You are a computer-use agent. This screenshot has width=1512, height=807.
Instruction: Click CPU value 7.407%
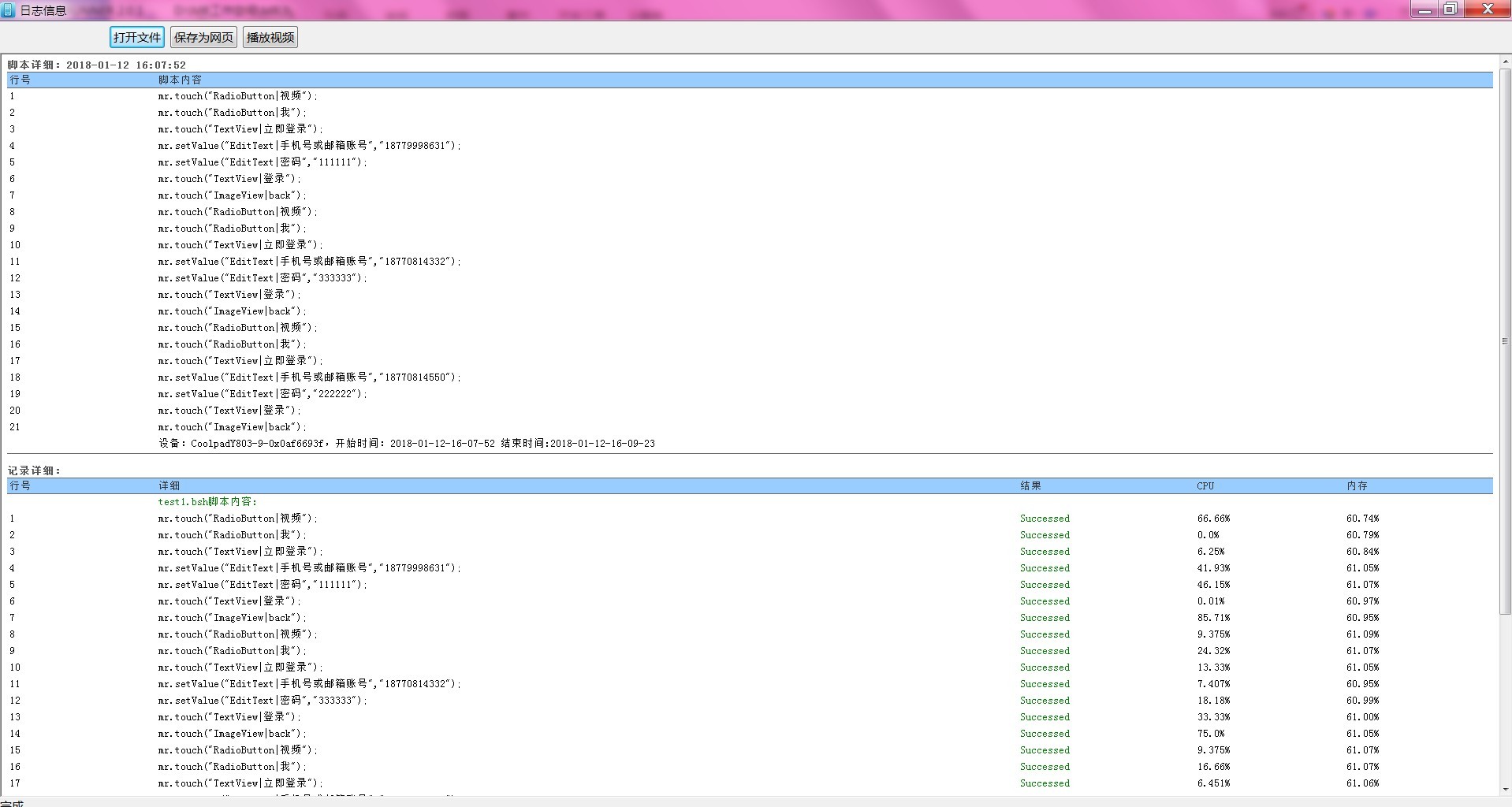1213,684
